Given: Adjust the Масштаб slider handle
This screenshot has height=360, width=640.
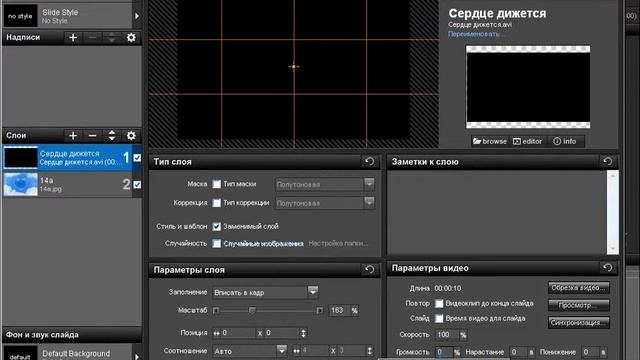Looking at the screenshot, I should [x=252, y=311].
